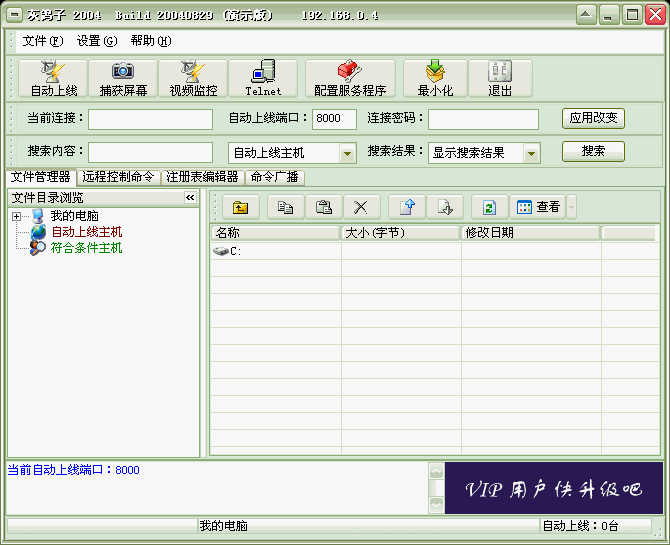Viewport: 670px width, 545px height.
Task: Open the 视频监控 toolbar icon
Action: 193,78
